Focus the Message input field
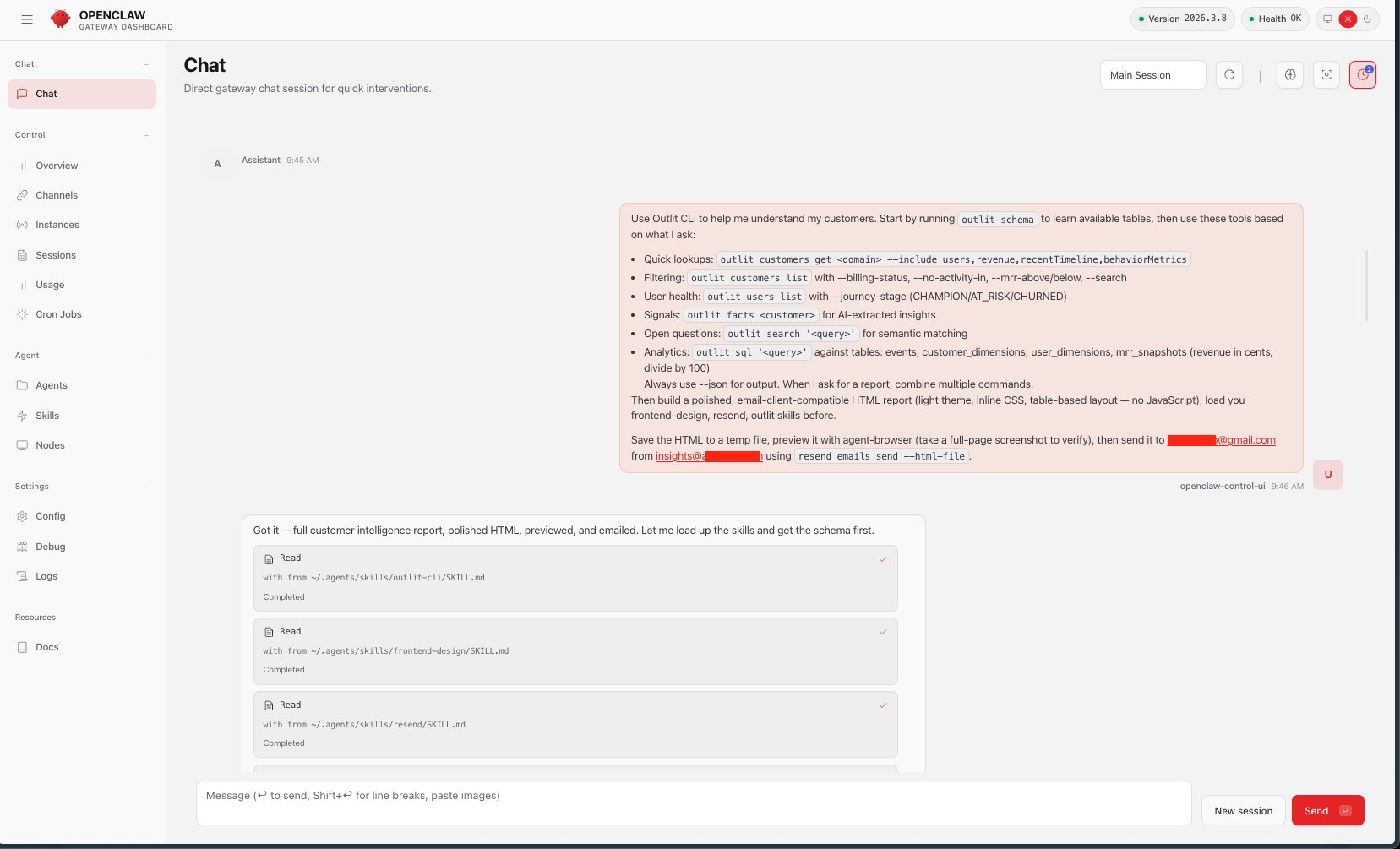The image size is (1400, 849). tap(693, 803)
